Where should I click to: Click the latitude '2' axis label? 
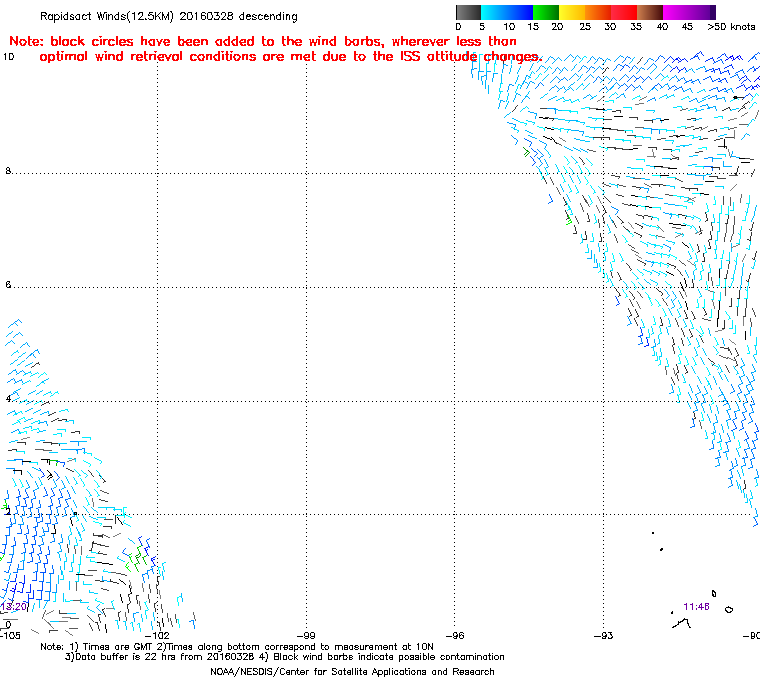[x=8, y=512]
